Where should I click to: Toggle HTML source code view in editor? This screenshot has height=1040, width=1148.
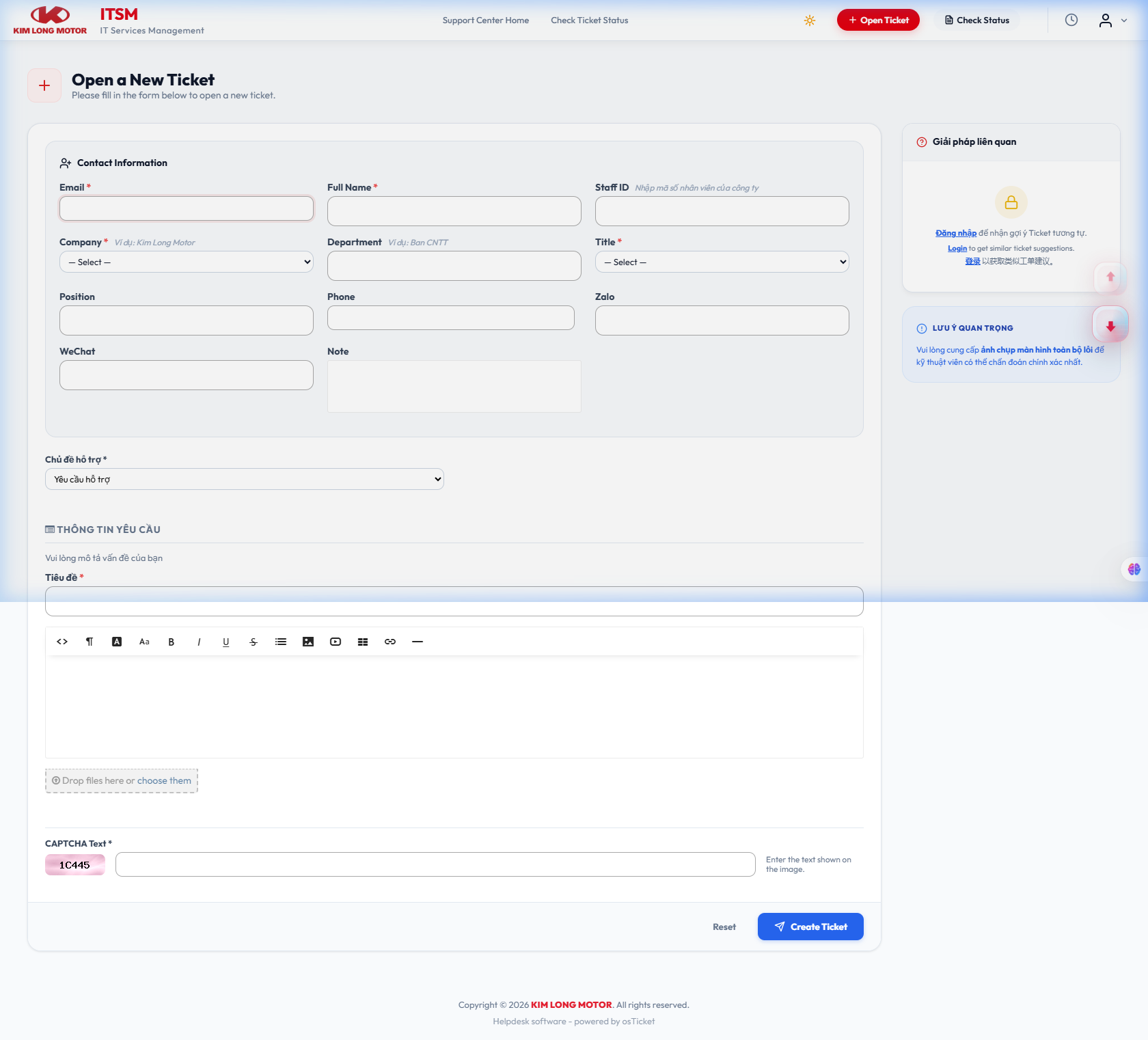[x=62, y=642]
